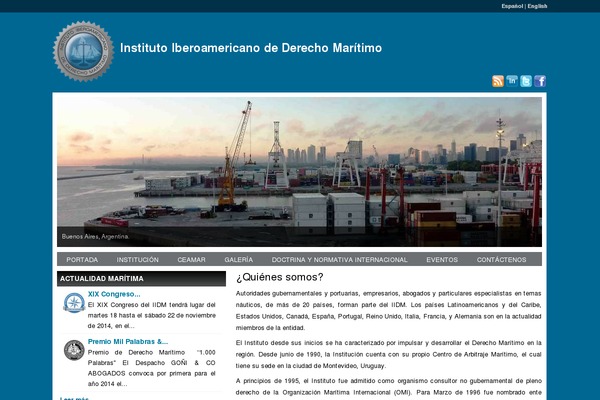
Task: Click the institute seal logo
Action: coord(83,51)
